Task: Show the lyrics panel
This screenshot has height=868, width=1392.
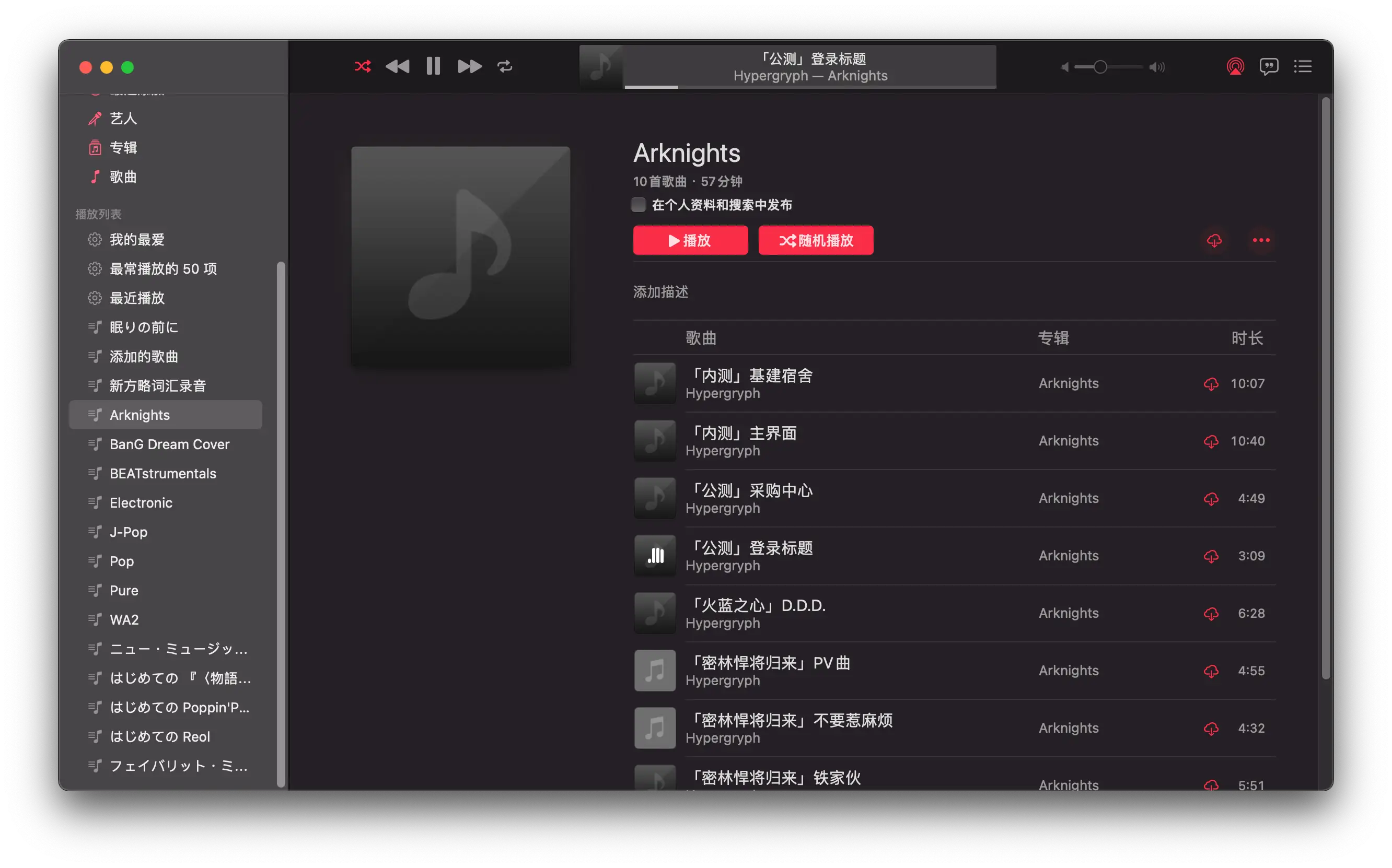Action: coord(1269,67)
